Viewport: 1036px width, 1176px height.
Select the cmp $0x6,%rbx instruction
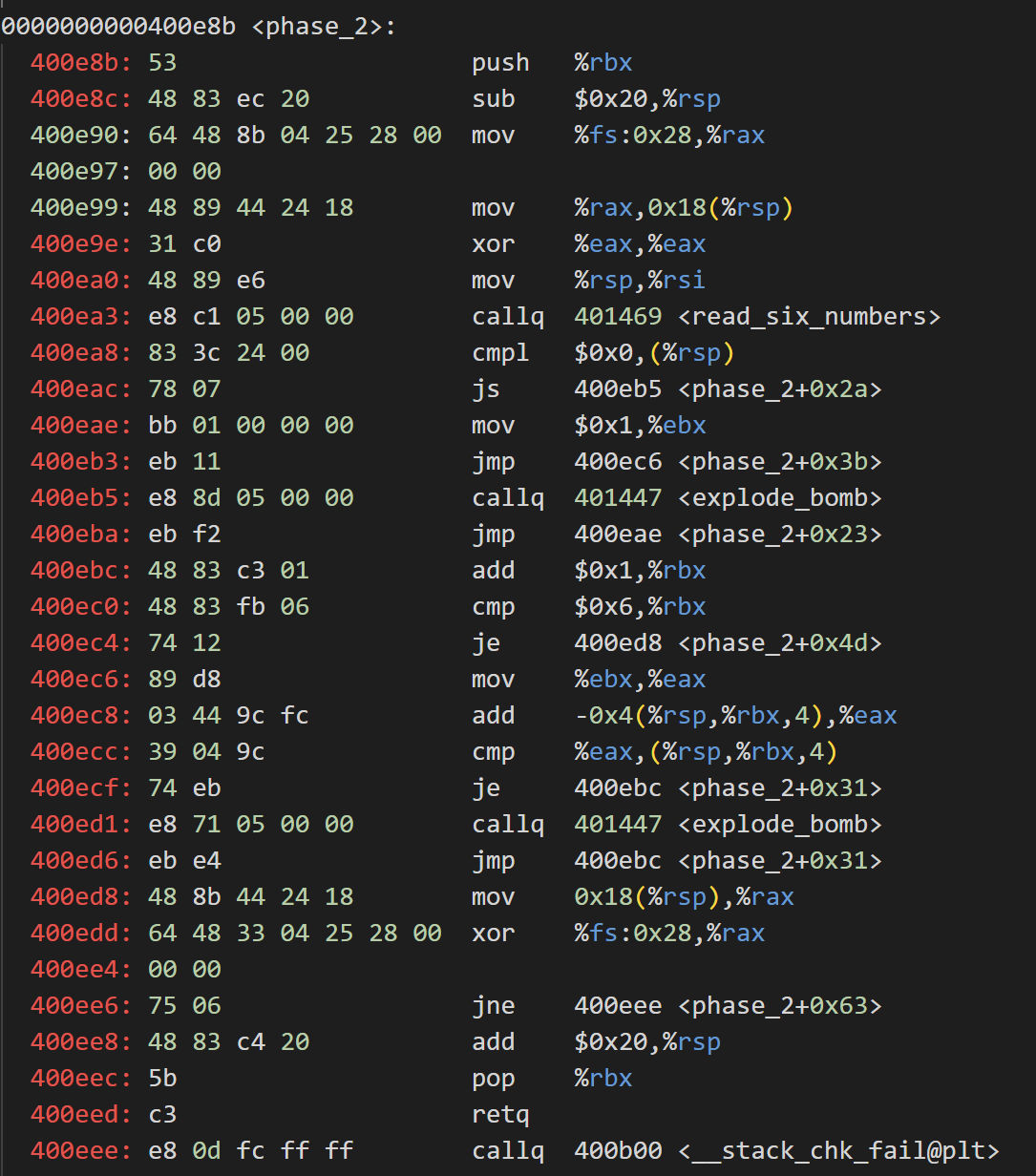(x=592, y=606)
